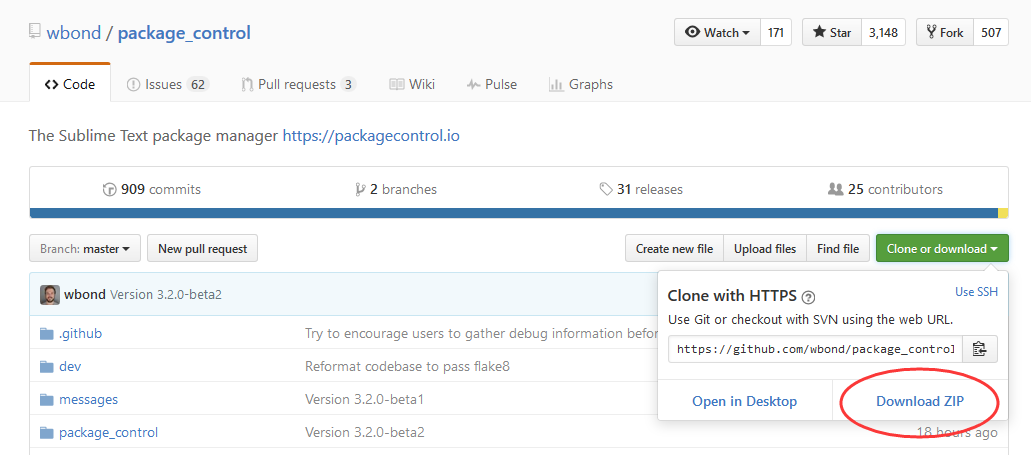This screenshot has height=455, width=1031.
Task: Select the clone URL input field
Action: click(815, 349)
